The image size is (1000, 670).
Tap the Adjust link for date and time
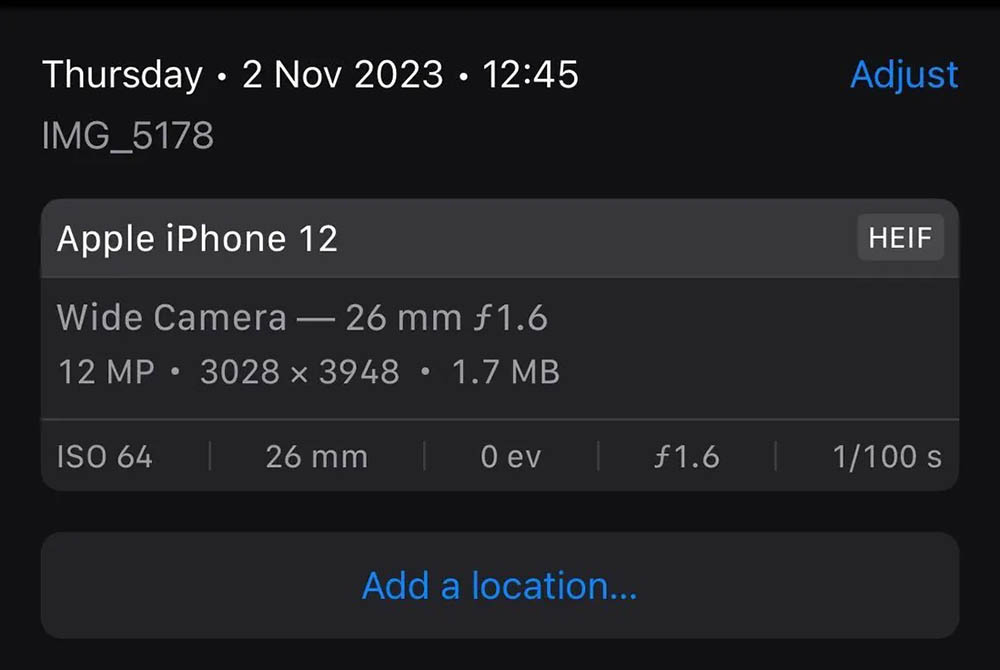(x=903, y=75)
